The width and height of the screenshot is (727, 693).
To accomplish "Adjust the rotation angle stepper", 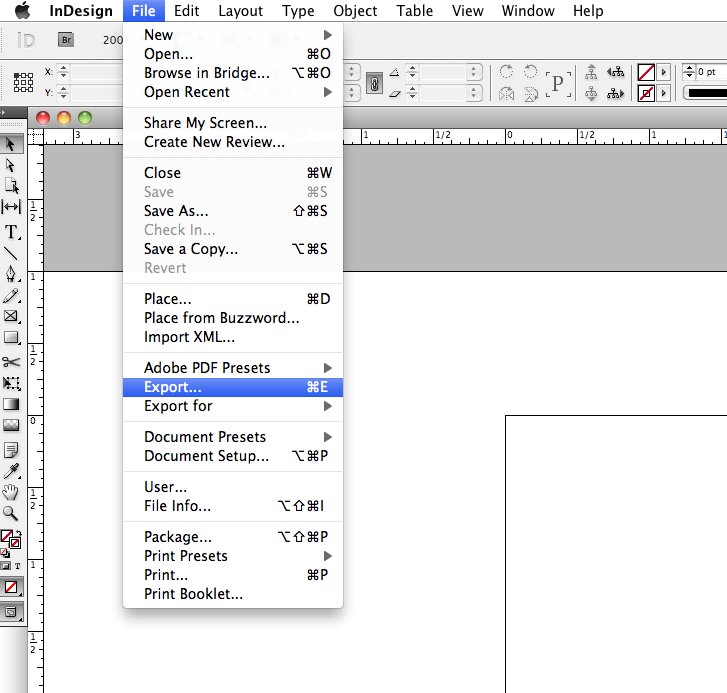I will point(412,72).
